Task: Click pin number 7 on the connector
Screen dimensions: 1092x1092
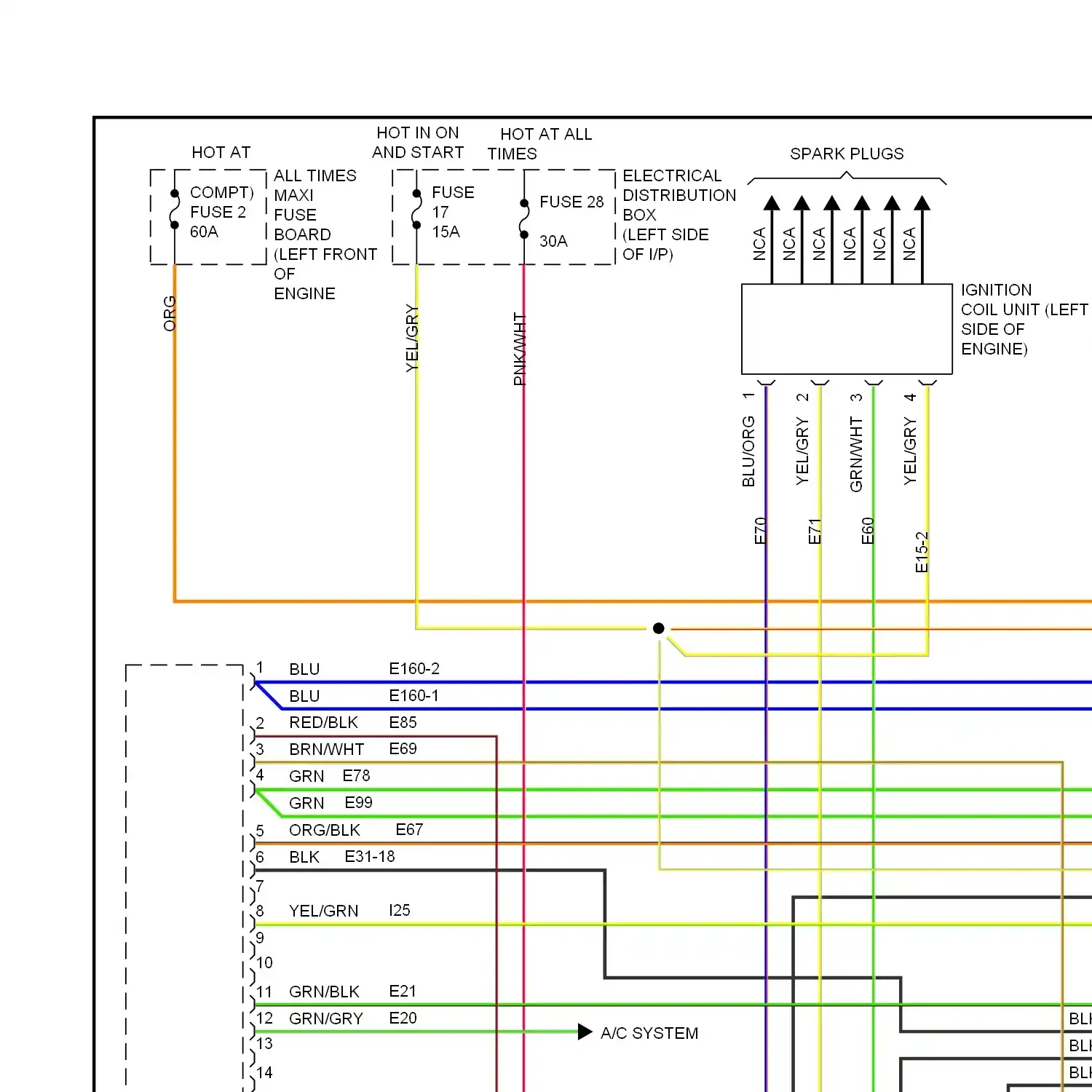Action: pos(260,885)
